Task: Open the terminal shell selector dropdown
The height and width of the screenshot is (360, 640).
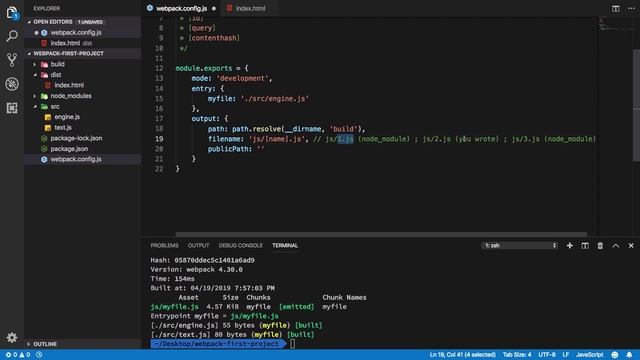Action: coord(520,245)
